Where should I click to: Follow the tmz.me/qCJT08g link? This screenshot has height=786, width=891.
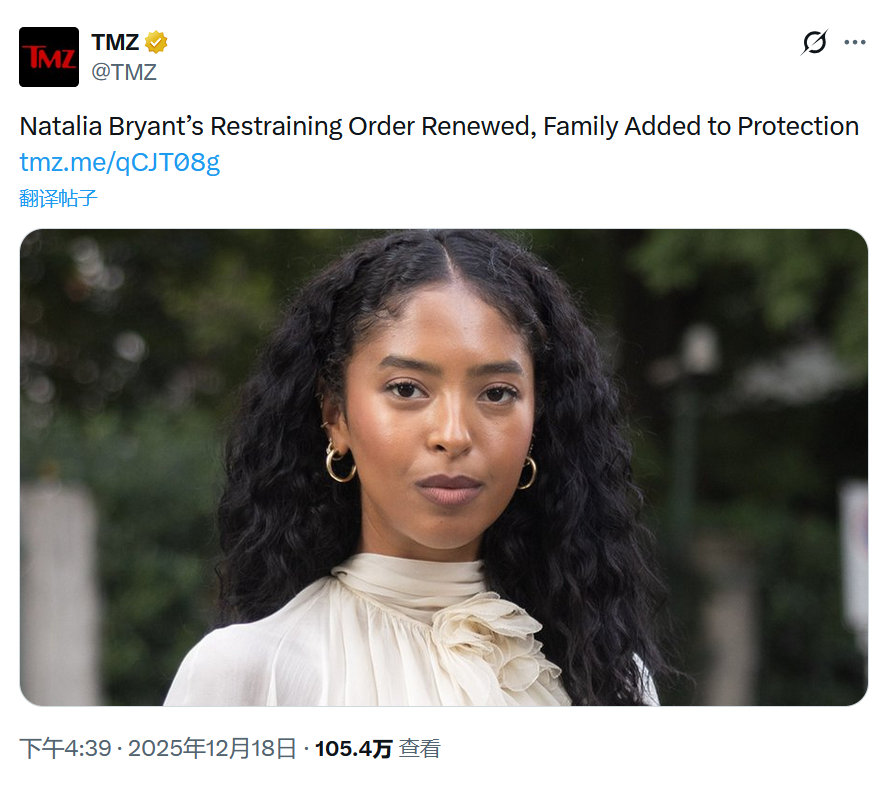tap(120, 163)
